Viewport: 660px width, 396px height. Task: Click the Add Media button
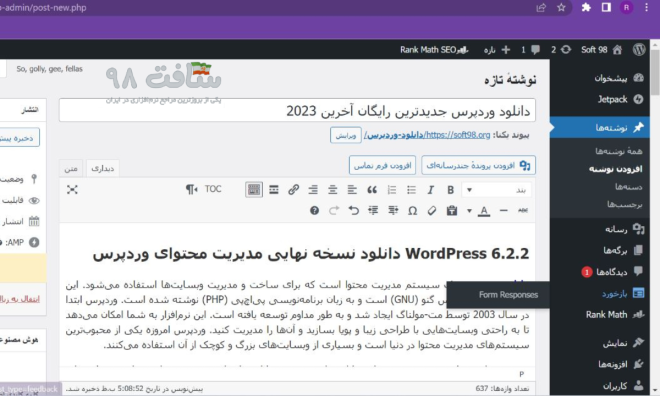(x=479, y=165)
